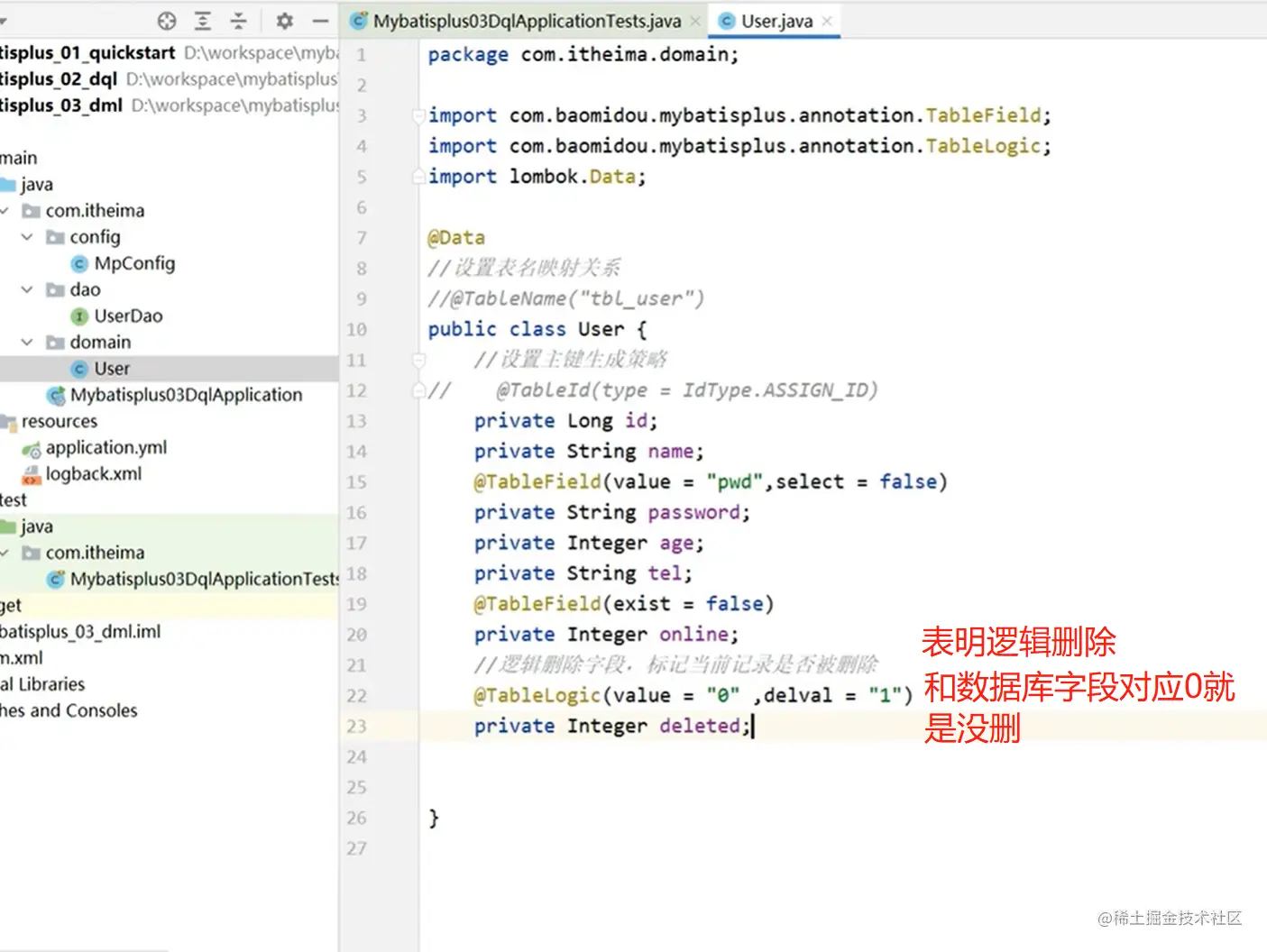Toggle the fold marker at line 5
Screen dimensions: 1267x952
[x=418, y=177]
